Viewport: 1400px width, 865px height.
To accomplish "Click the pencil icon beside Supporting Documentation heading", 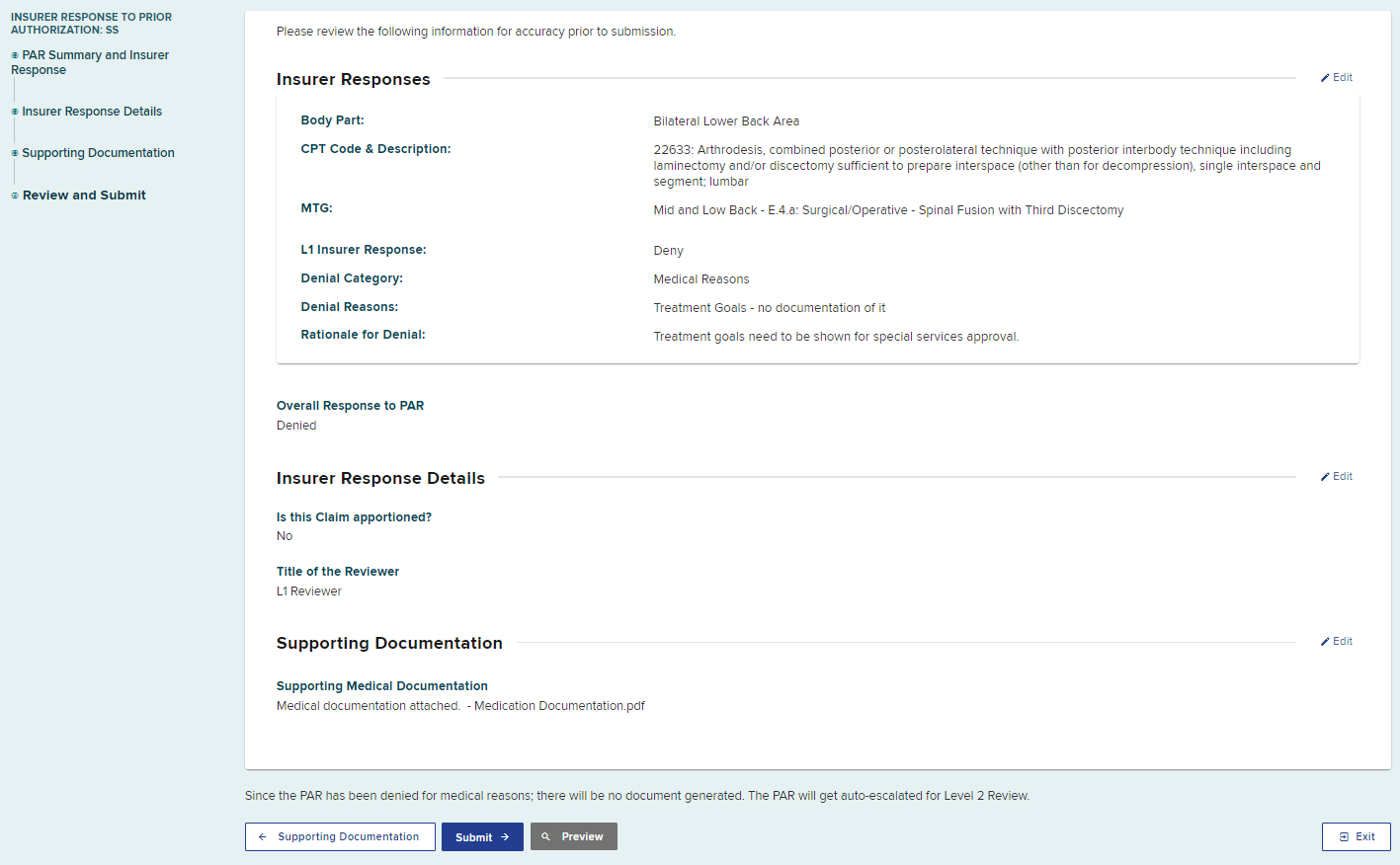I will coord(1325,642).
